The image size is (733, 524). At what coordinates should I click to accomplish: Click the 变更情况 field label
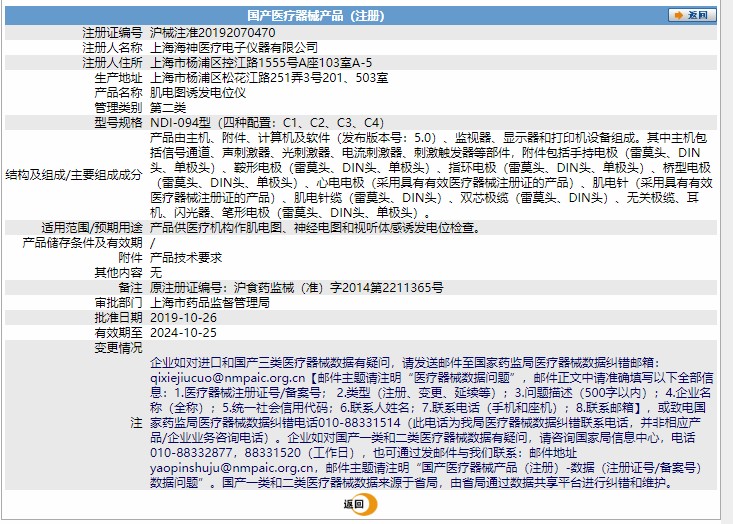point(118,347)
